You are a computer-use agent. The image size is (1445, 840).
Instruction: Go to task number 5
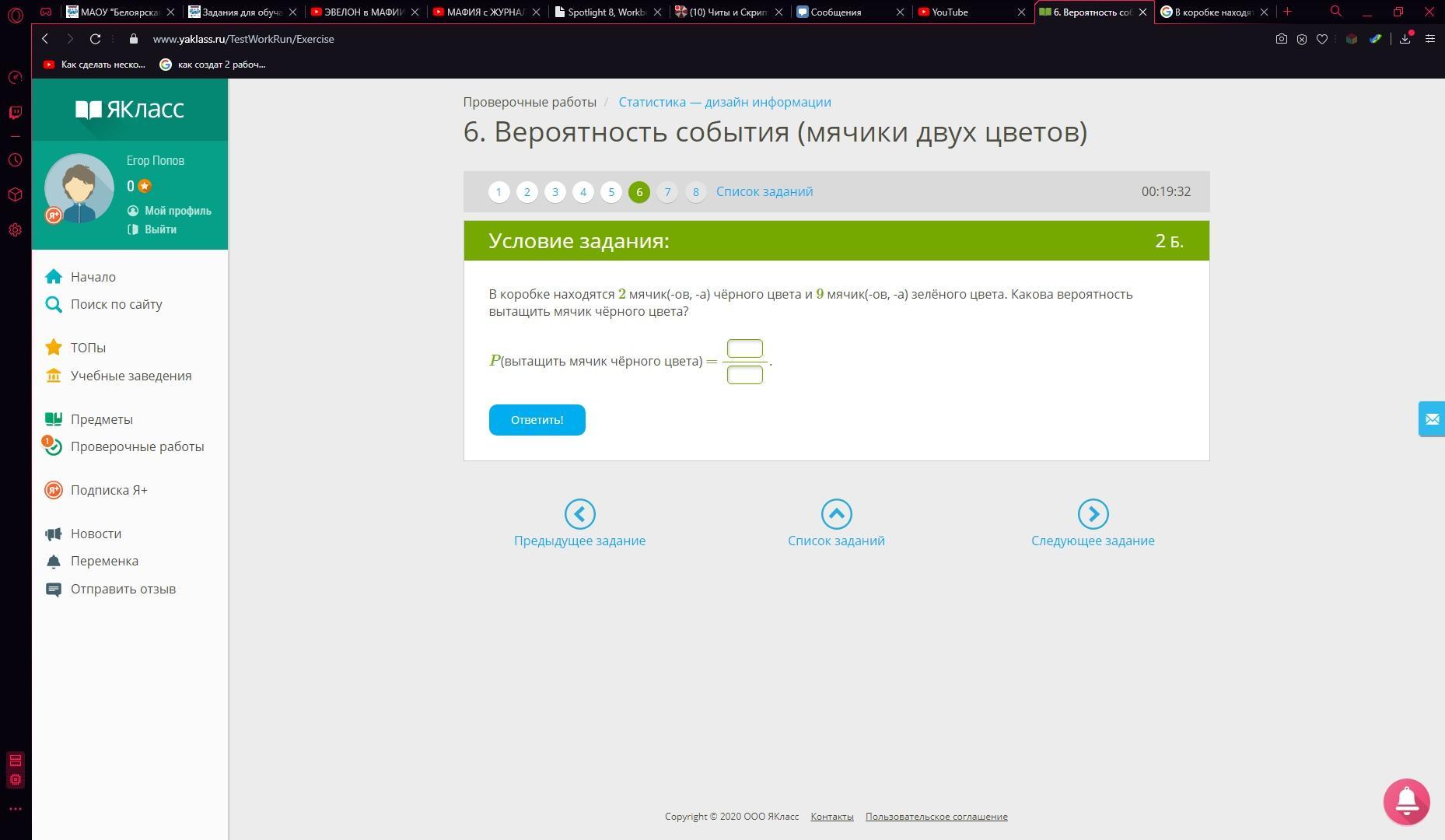click(611, 192)
